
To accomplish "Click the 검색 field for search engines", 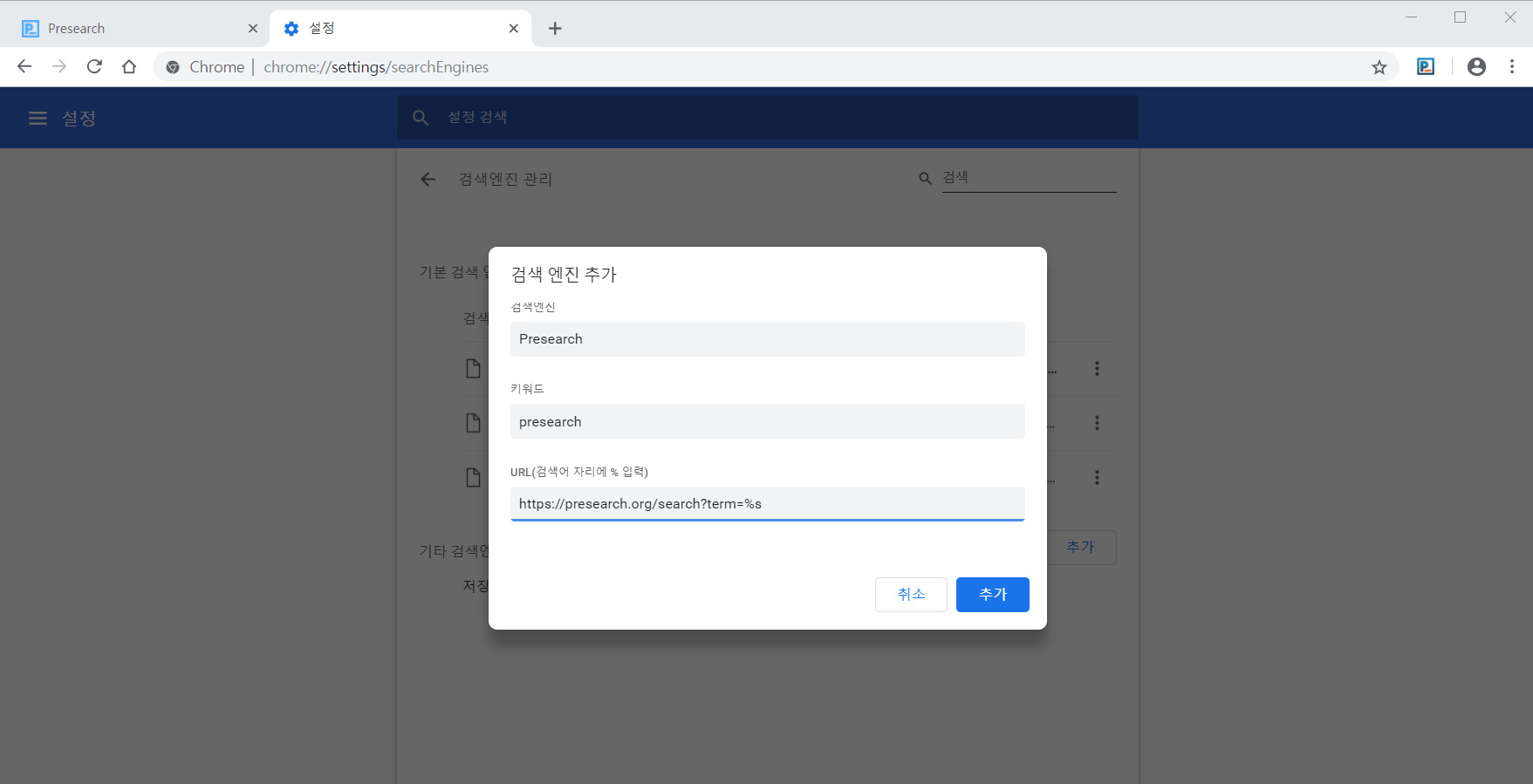I will point(1030,178).
